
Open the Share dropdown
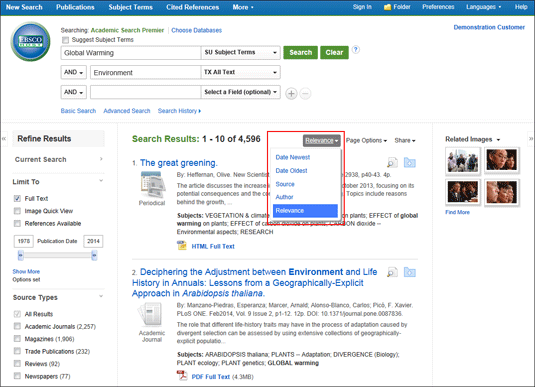405,141
